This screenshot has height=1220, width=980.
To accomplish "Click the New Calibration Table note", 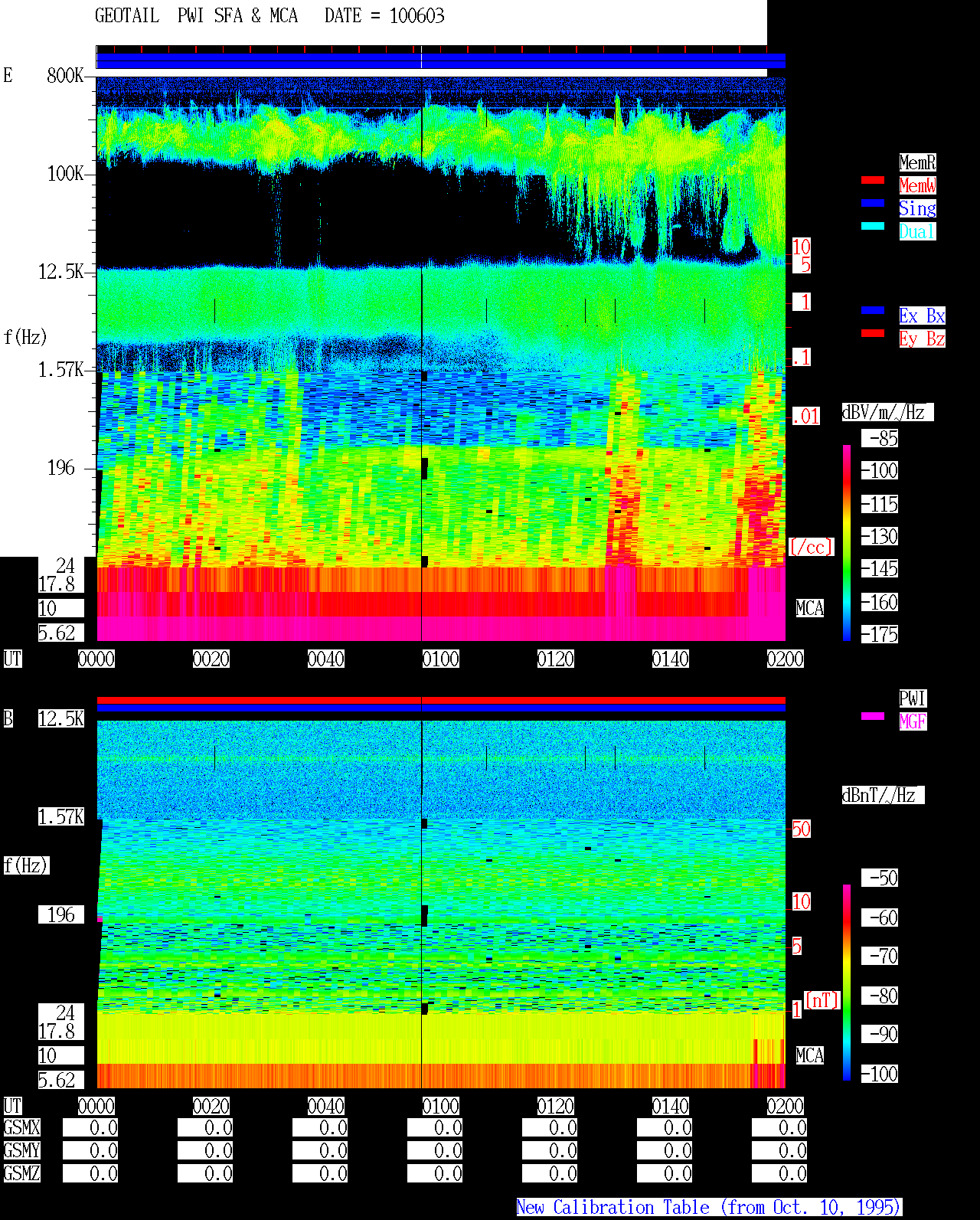I will 709,1207.
